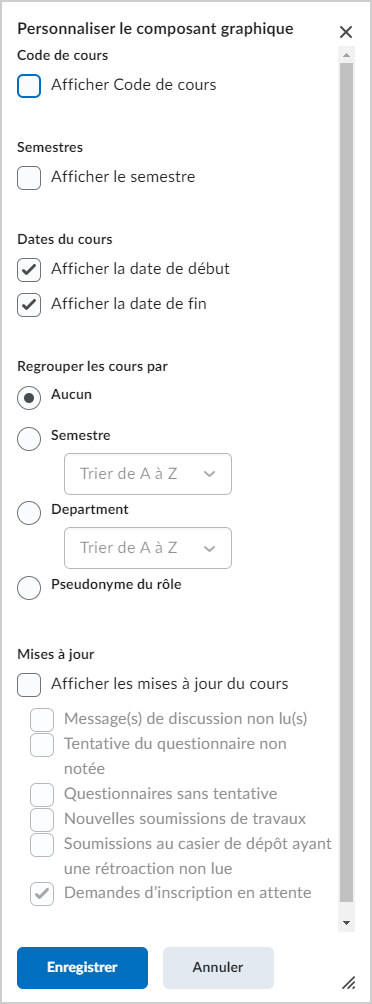Enable Afficher les mises à jour du cours

(x=29, y=684)
